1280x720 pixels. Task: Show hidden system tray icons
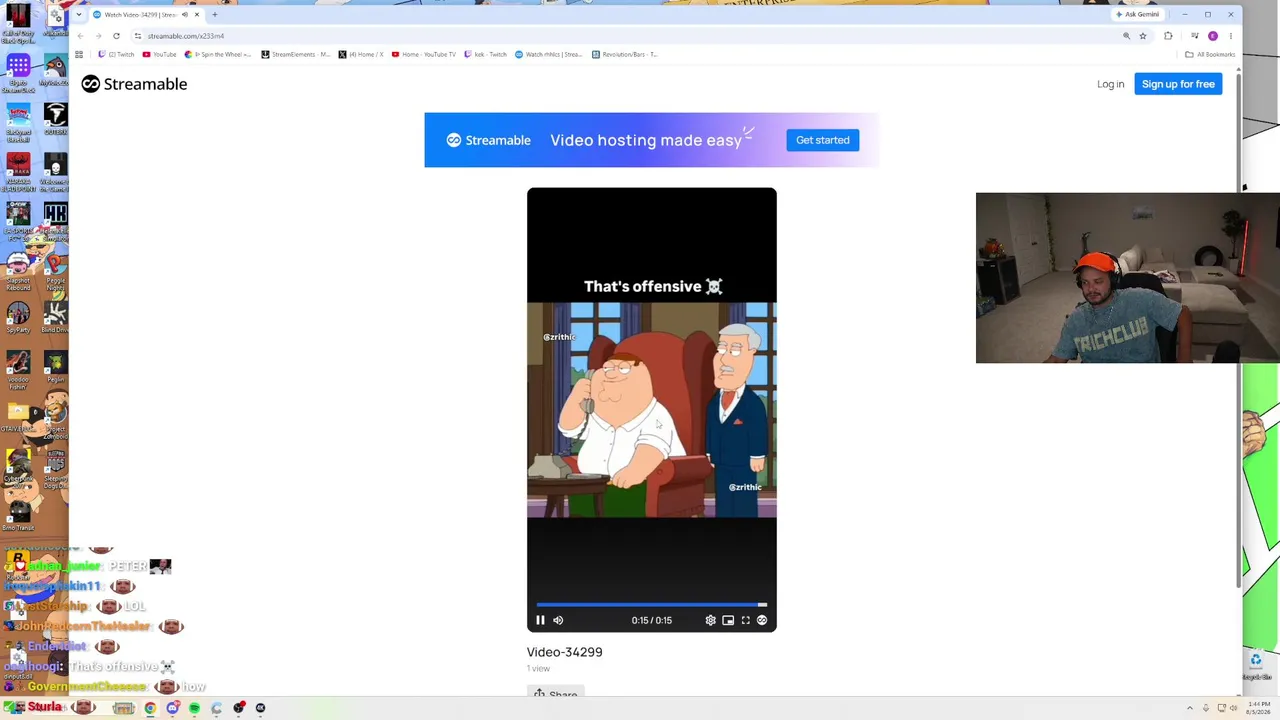click(1189, 708)
